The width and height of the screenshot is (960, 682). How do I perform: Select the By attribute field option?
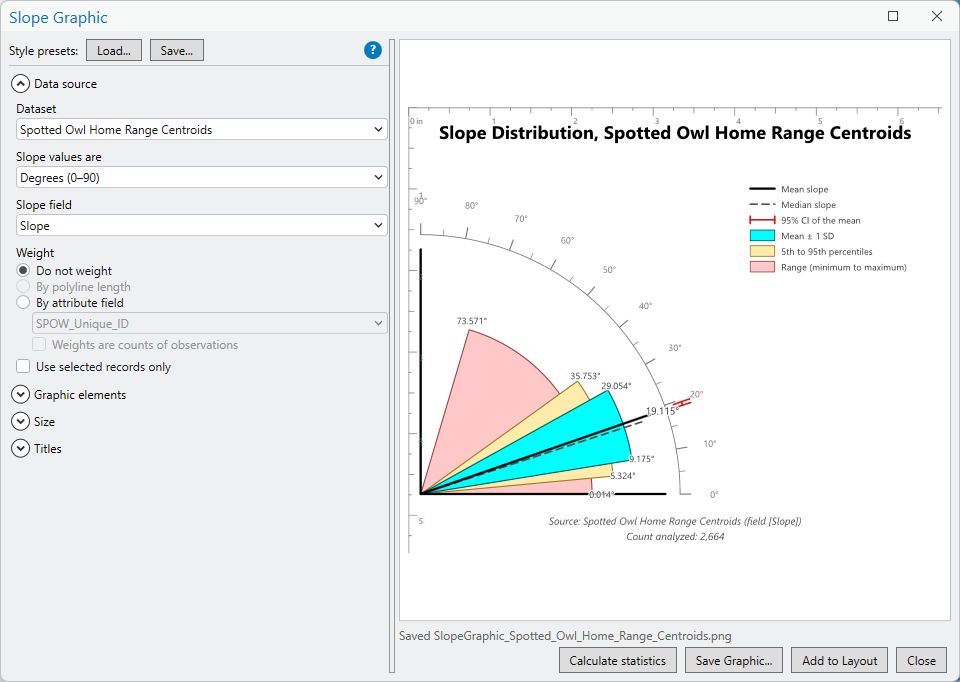point(23,302)
